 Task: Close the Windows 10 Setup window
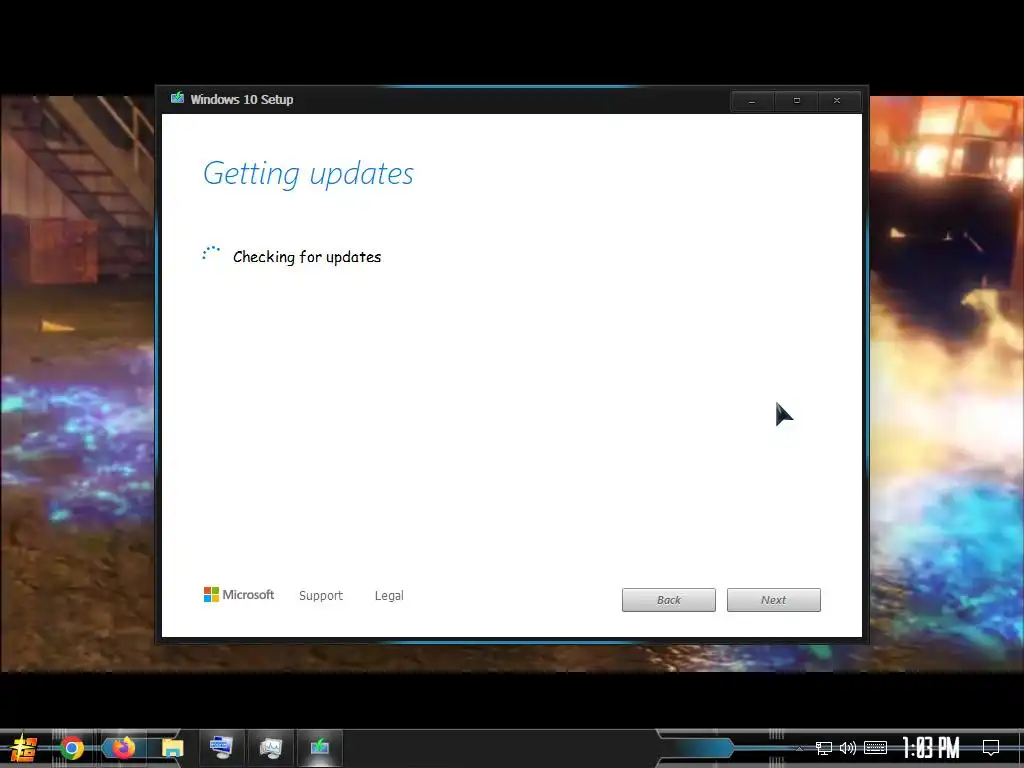click(837, 101)
